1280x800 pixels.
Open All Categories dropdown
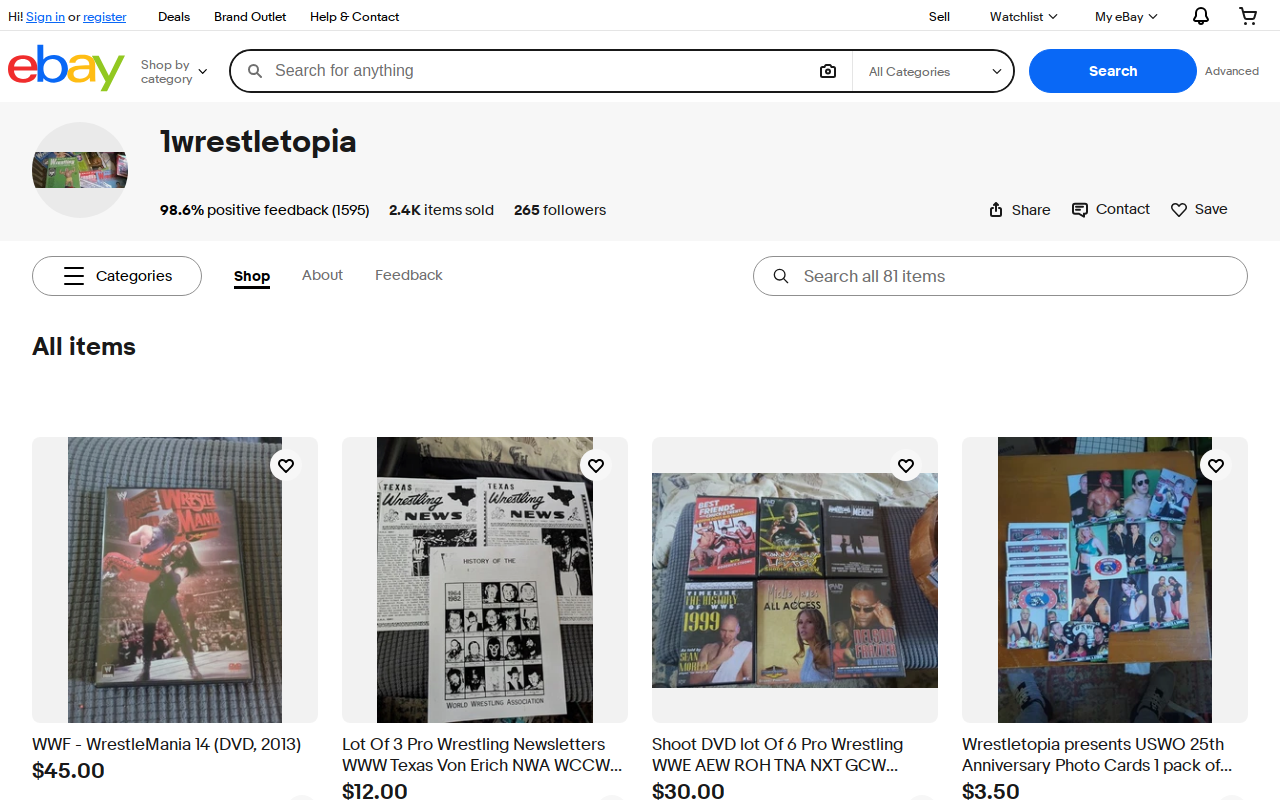(x=935, y=71)
